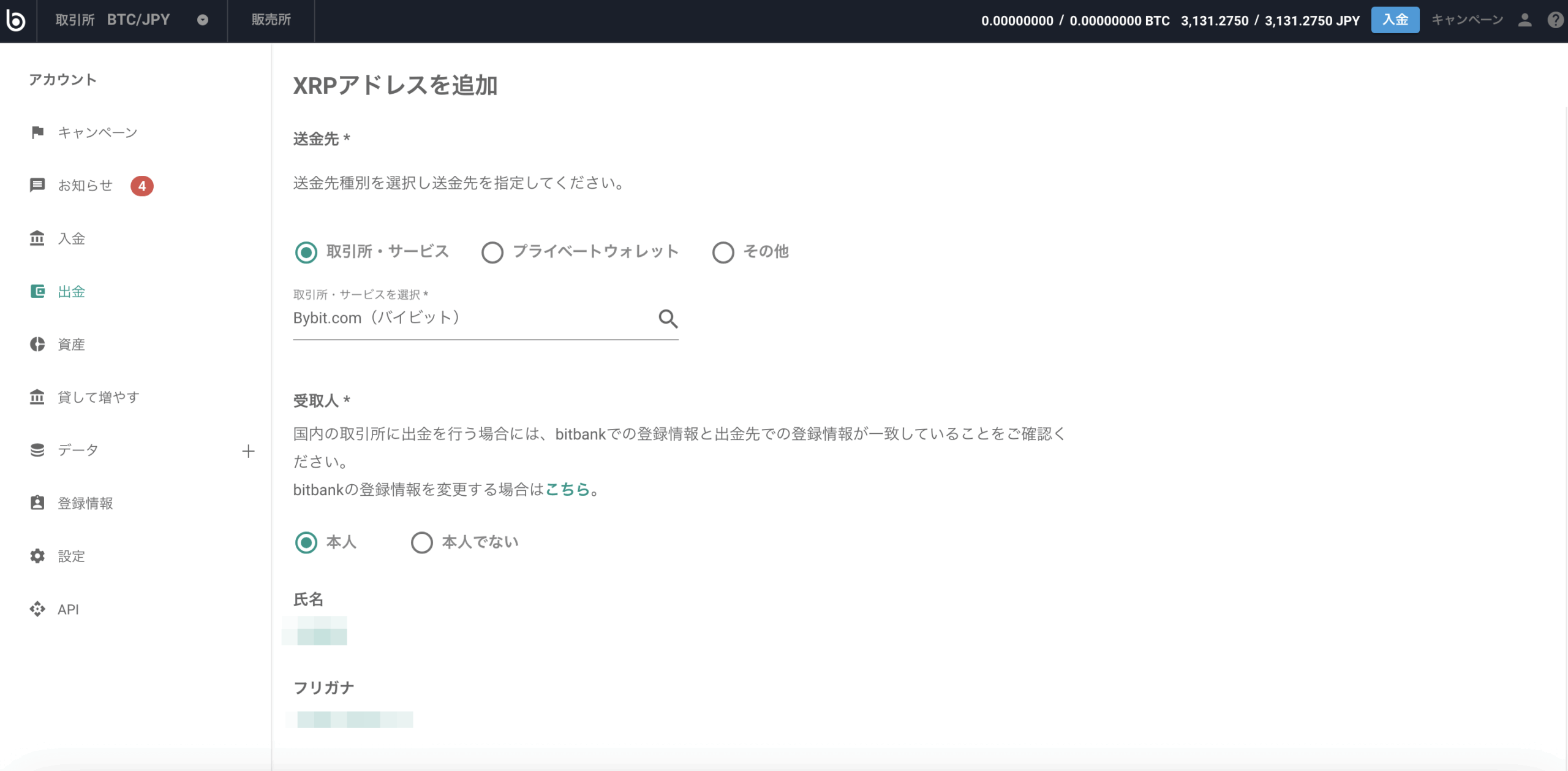Click the blue 入金 button in header
The width and height of the screenshot is (1568, 771).
pos(1395,20)
